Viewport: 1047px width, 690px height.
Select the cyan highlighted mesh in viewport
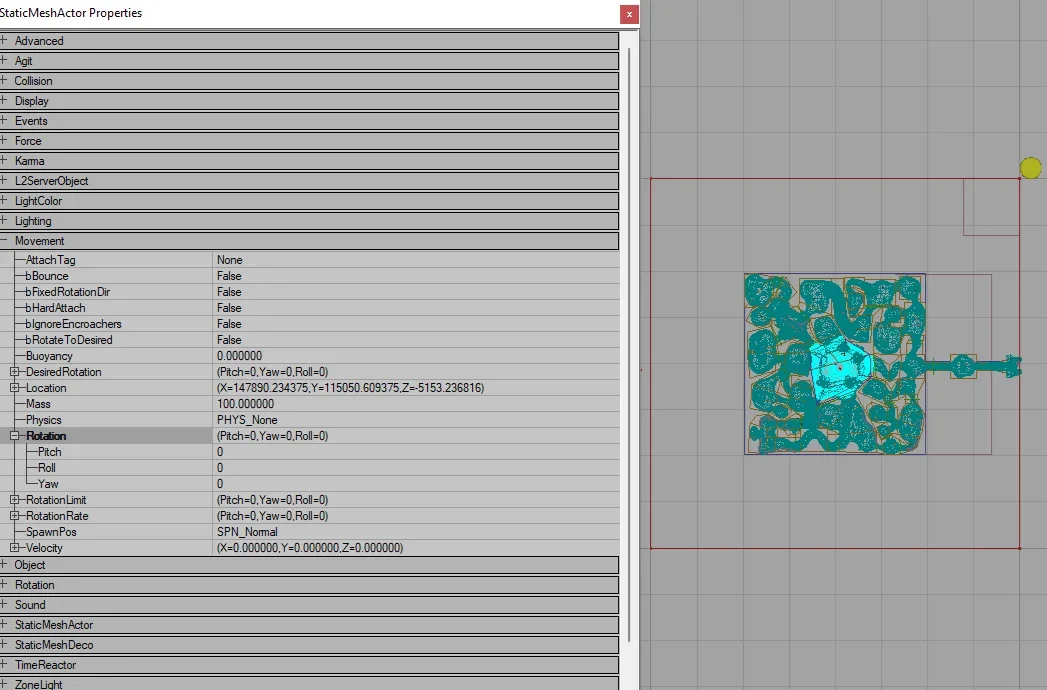[840, 367]
